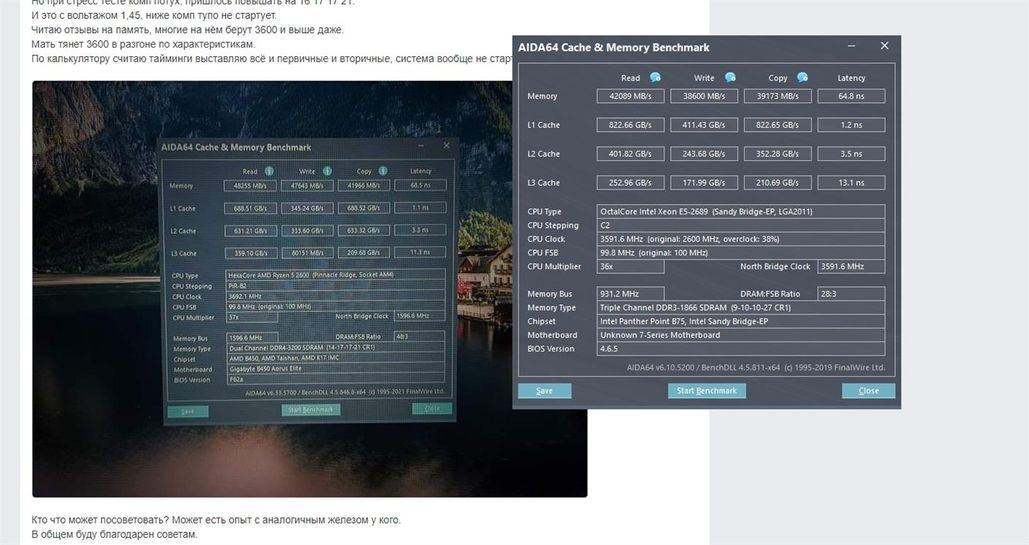Click L1 Cache Read value 822.66 GB/s
1029x545 pixels.
click(x=630, y=125)
